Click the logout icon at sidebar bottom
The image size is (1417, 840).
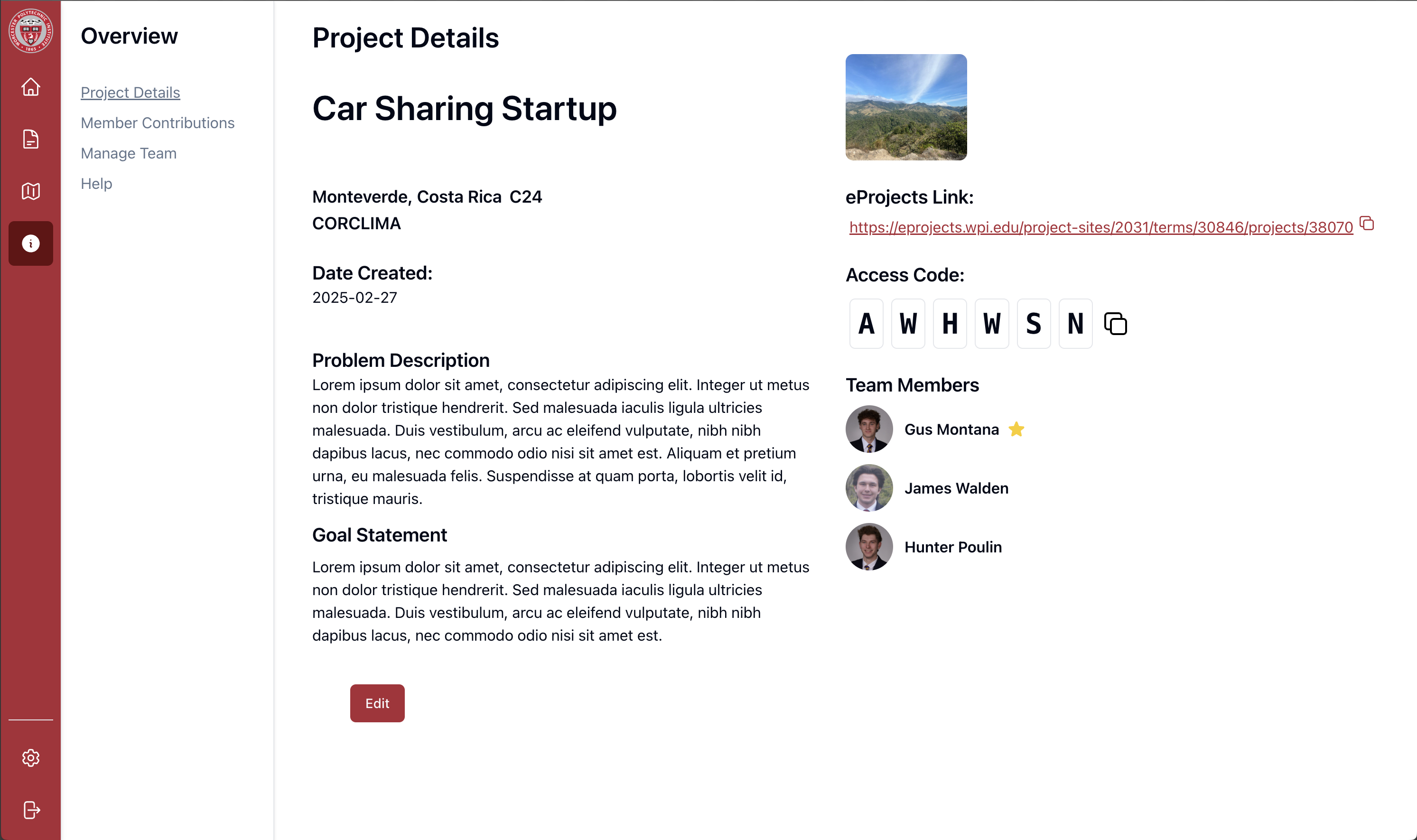[30, 810]
